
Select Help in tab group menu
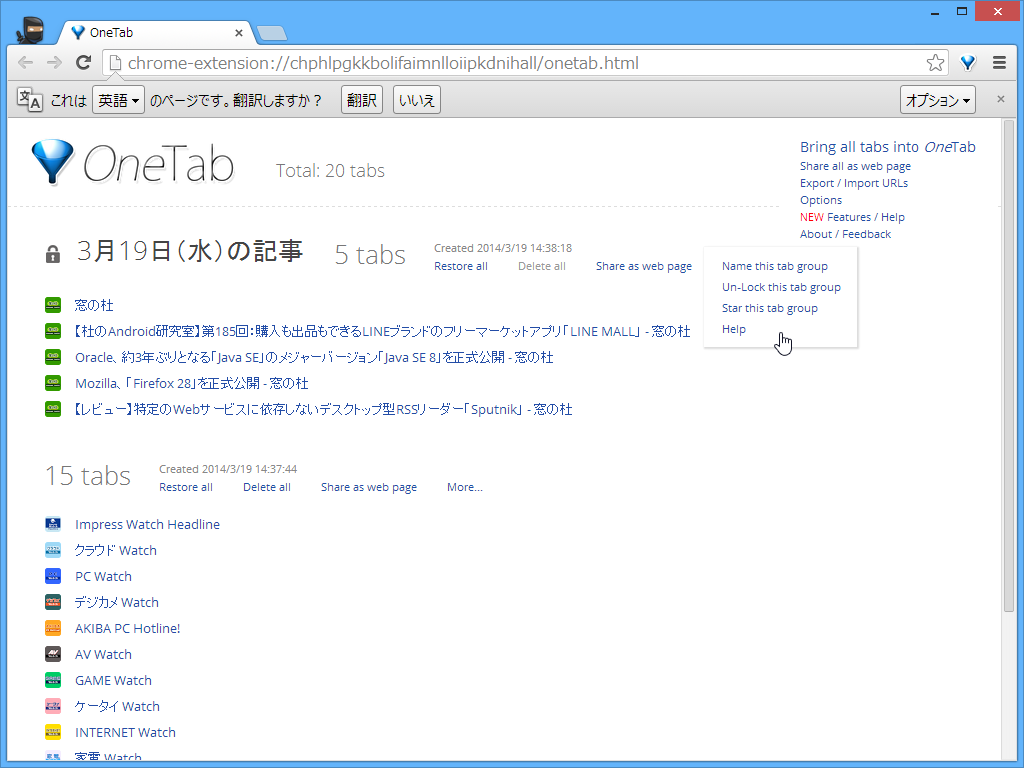coord(733,329)
